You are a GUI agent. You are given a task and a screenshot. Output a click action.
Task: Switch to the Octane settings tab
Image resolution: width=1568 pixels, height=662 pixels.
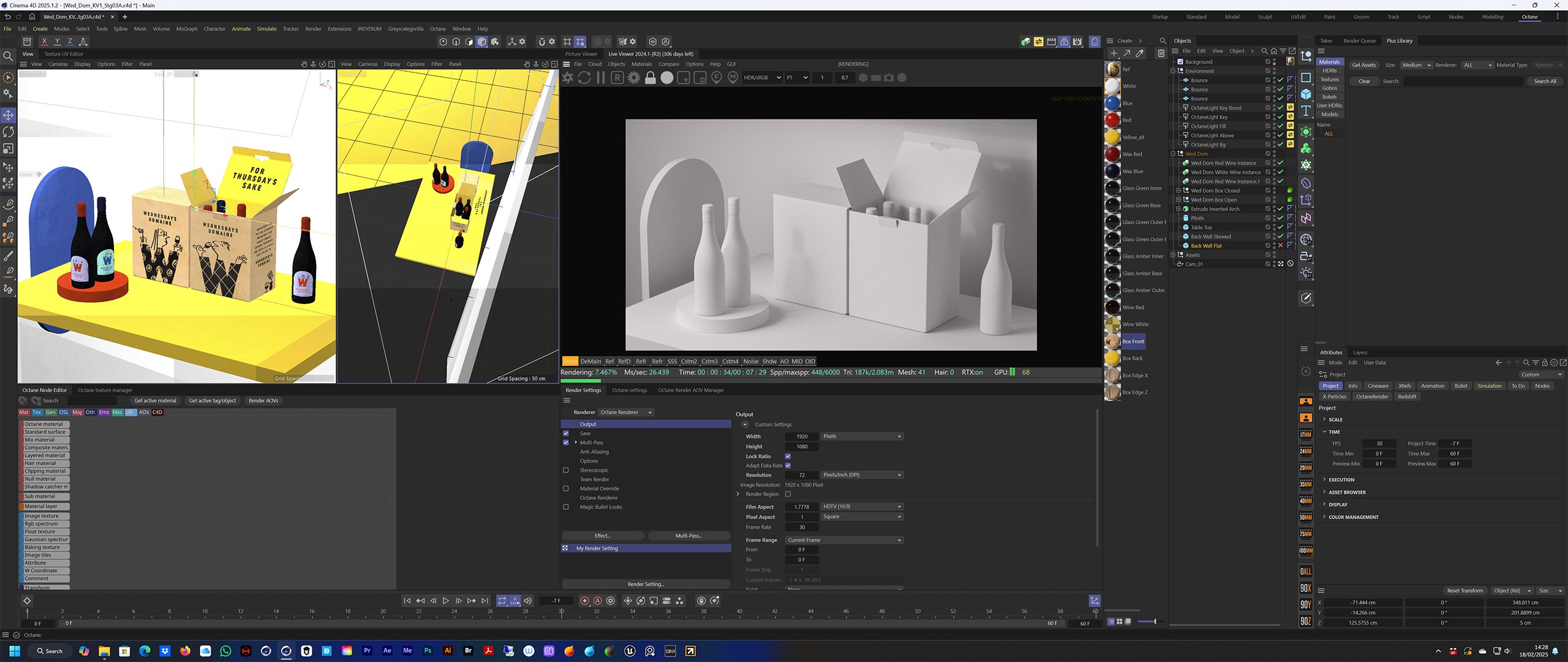[629, 390]
